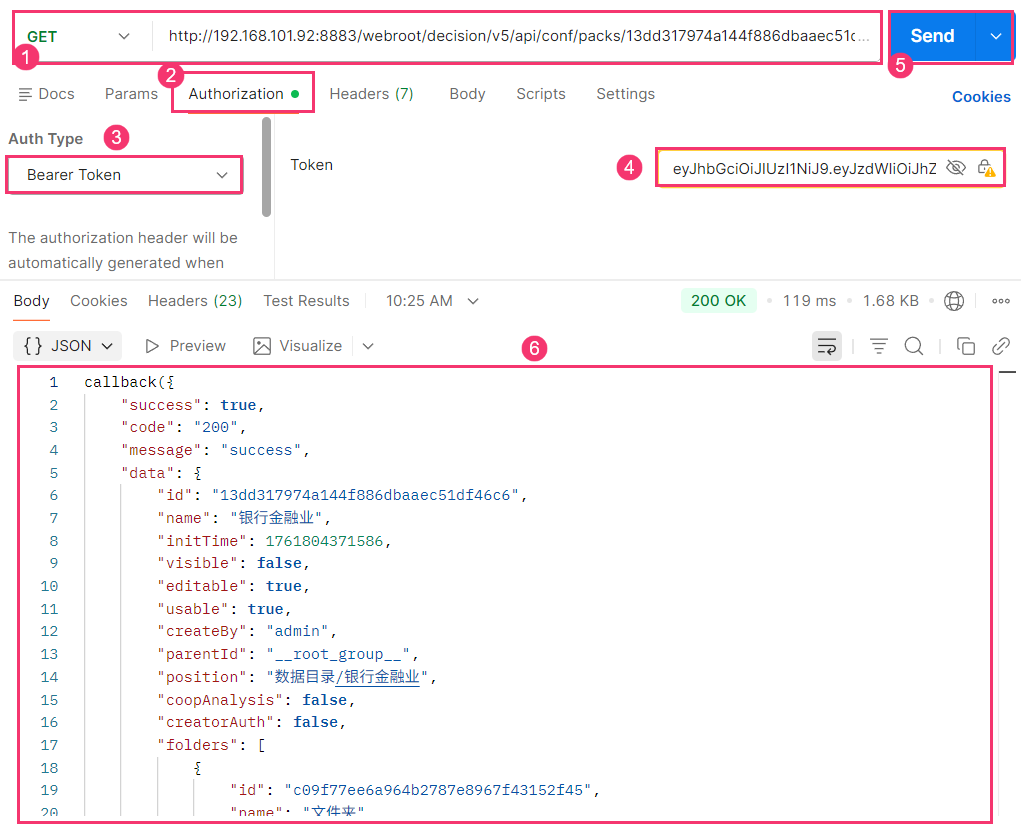Click the blue Send button
1021x824 pixels.
tap(932, 36)
